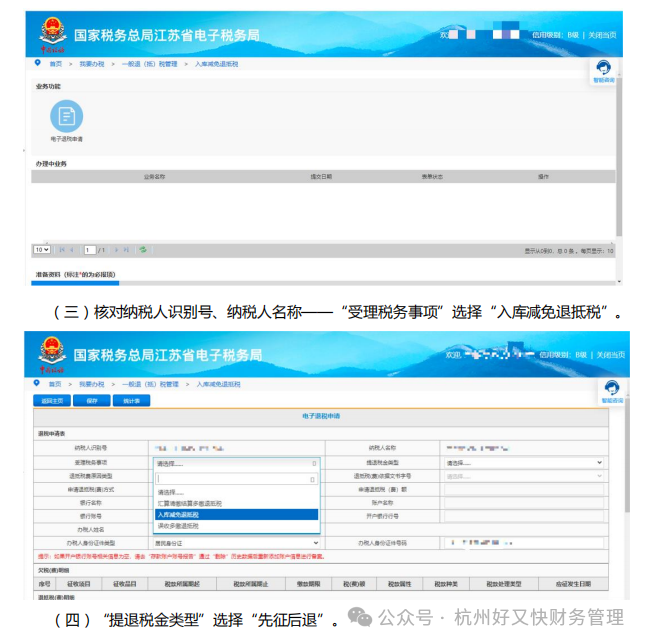
Task: Open 电子退税申请 round icon in top screenshot
Action: click(67, 116)
